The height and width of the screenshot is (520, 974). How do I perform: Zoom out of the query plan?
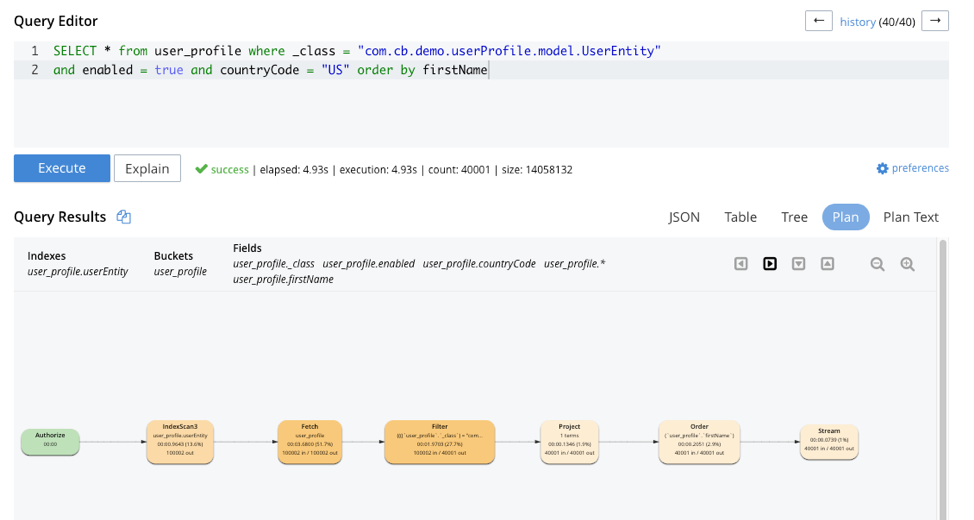(877, 264)
